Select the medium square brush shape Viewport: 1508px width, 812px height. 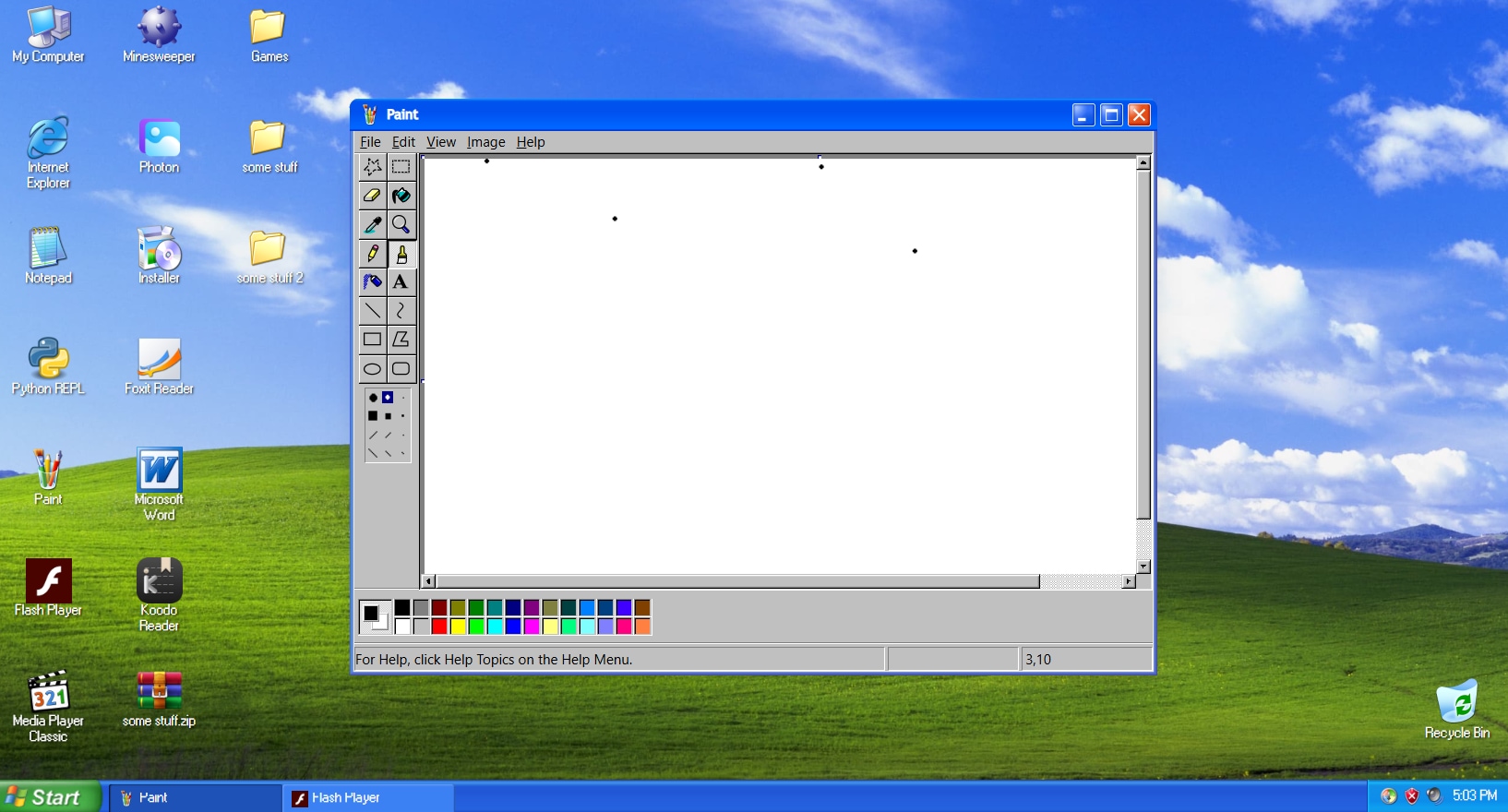pos(388,416)
